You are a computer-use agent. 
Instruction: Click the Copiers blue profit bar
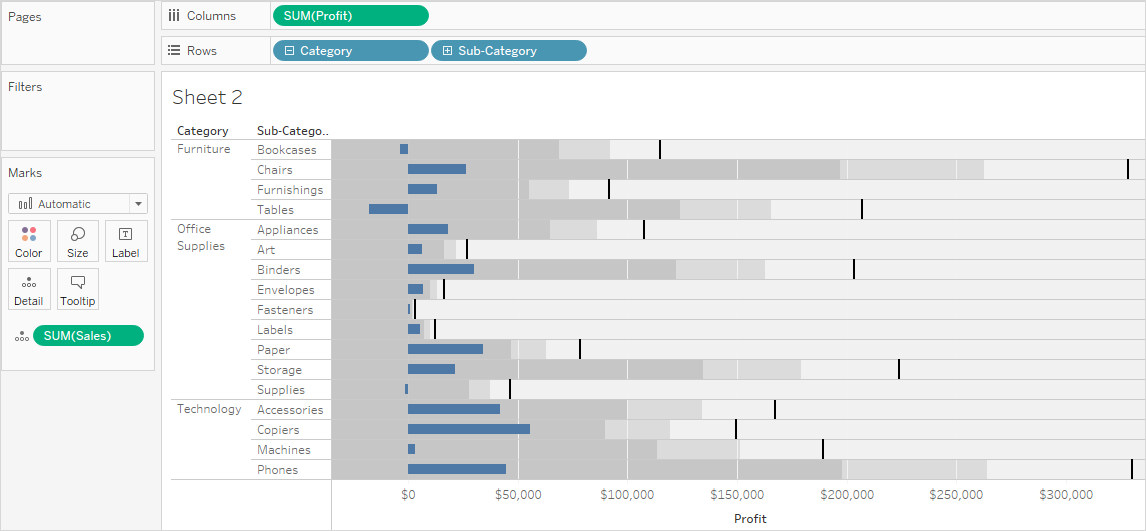[468, 429]
